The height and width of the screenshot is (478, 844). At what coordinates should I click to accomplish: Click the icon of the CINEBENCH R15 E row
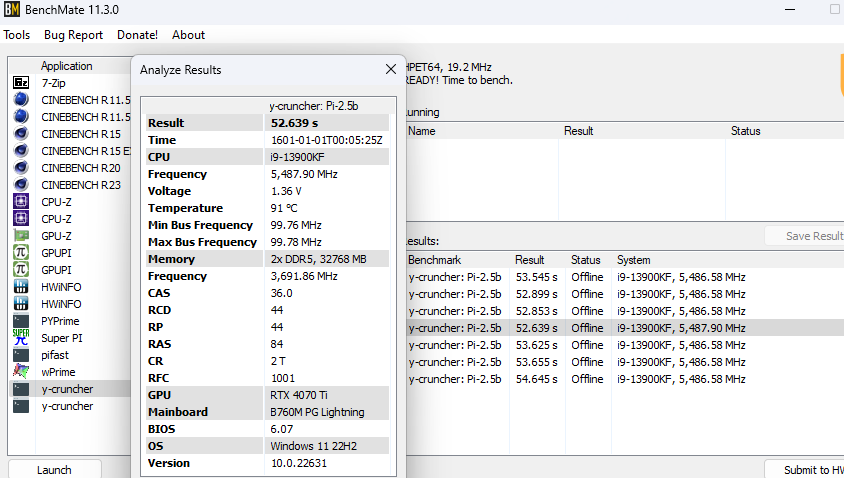tap(21, 151)
